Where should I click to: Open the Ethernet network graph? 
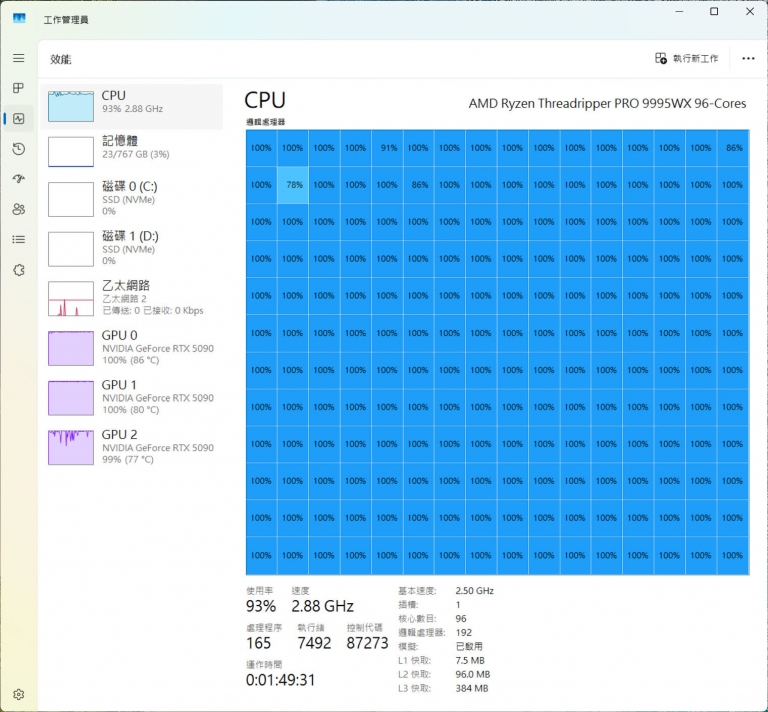tap(135, 297)
